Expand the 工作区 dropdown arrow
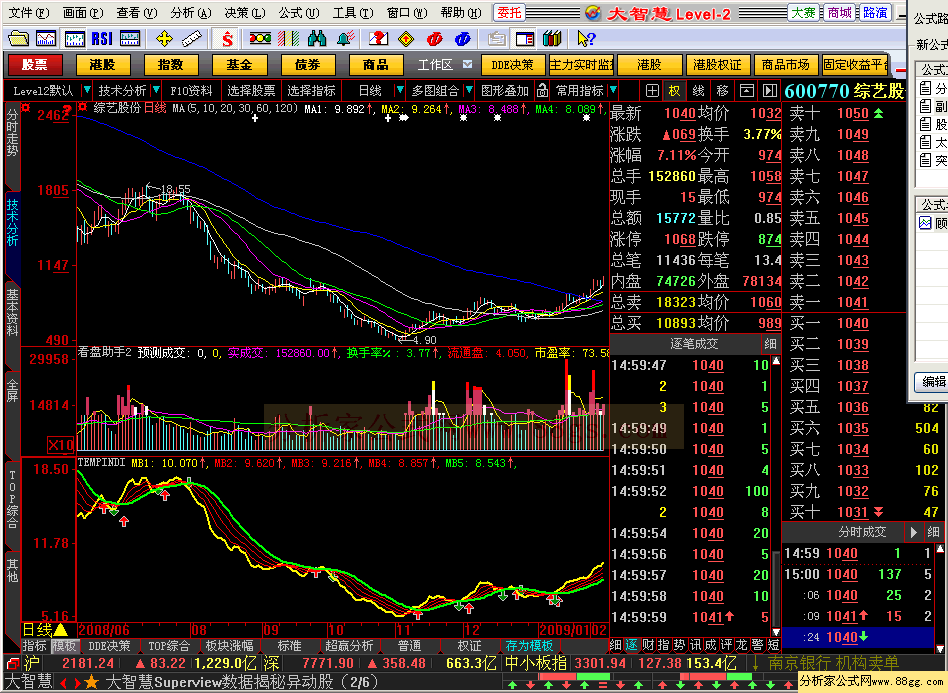This screenshot has height=693, width=948. [x=467, y=64]
